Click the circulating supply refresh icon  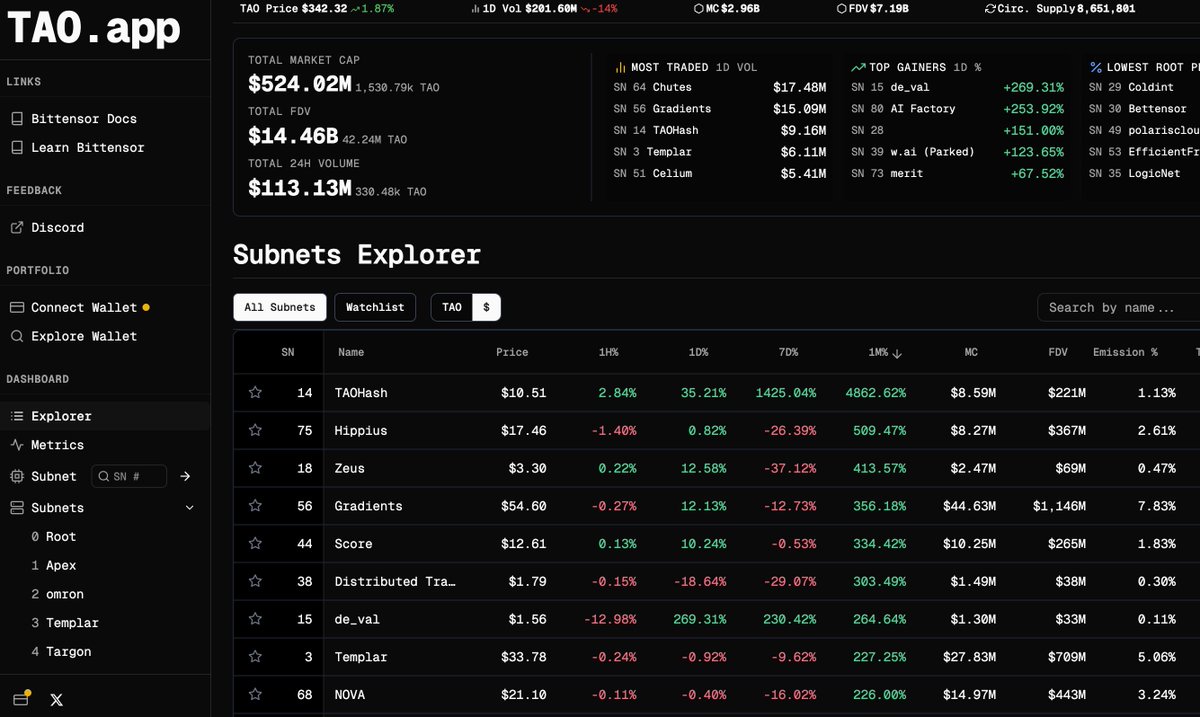click(990, 8)
